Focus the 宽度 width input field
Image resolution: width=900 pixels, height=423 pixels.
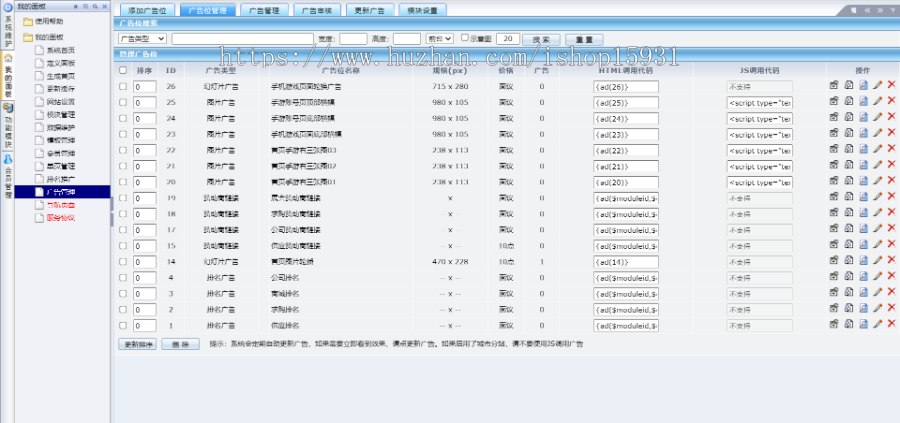tap(353, 39)
